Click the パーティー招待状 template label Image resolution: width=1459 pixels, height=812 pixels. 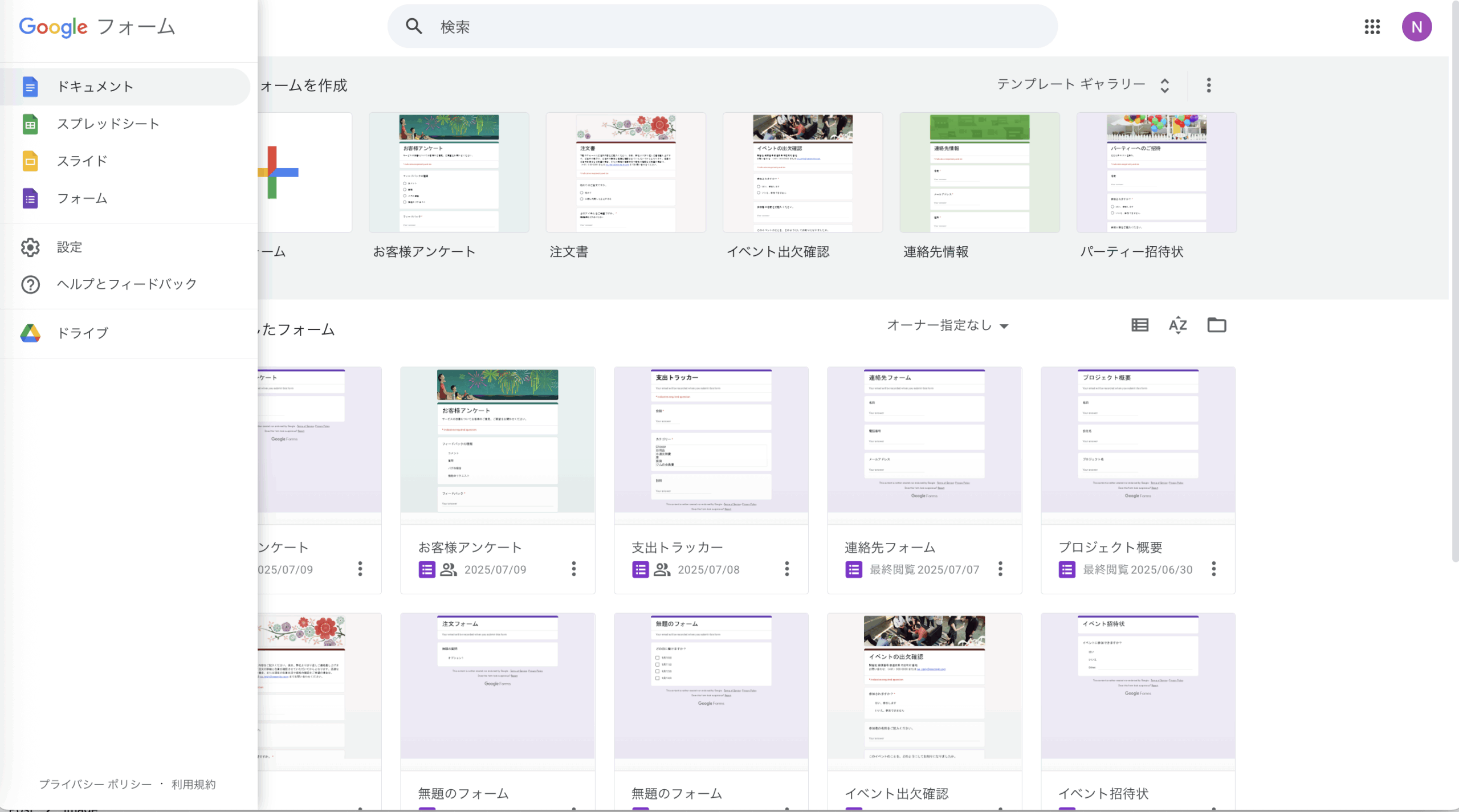(1132, 252)
